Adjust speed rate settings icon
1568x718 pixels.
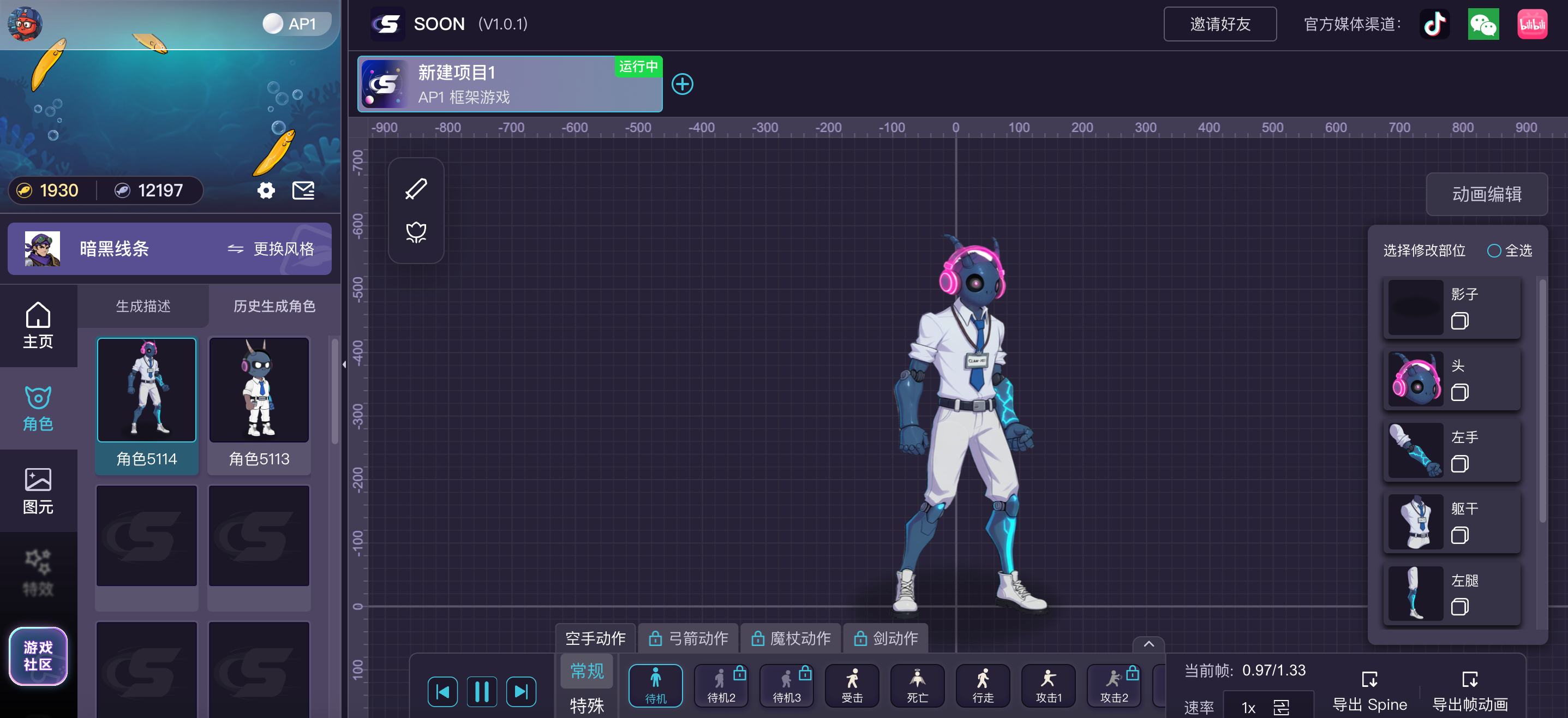click(x=1280, y=707)
